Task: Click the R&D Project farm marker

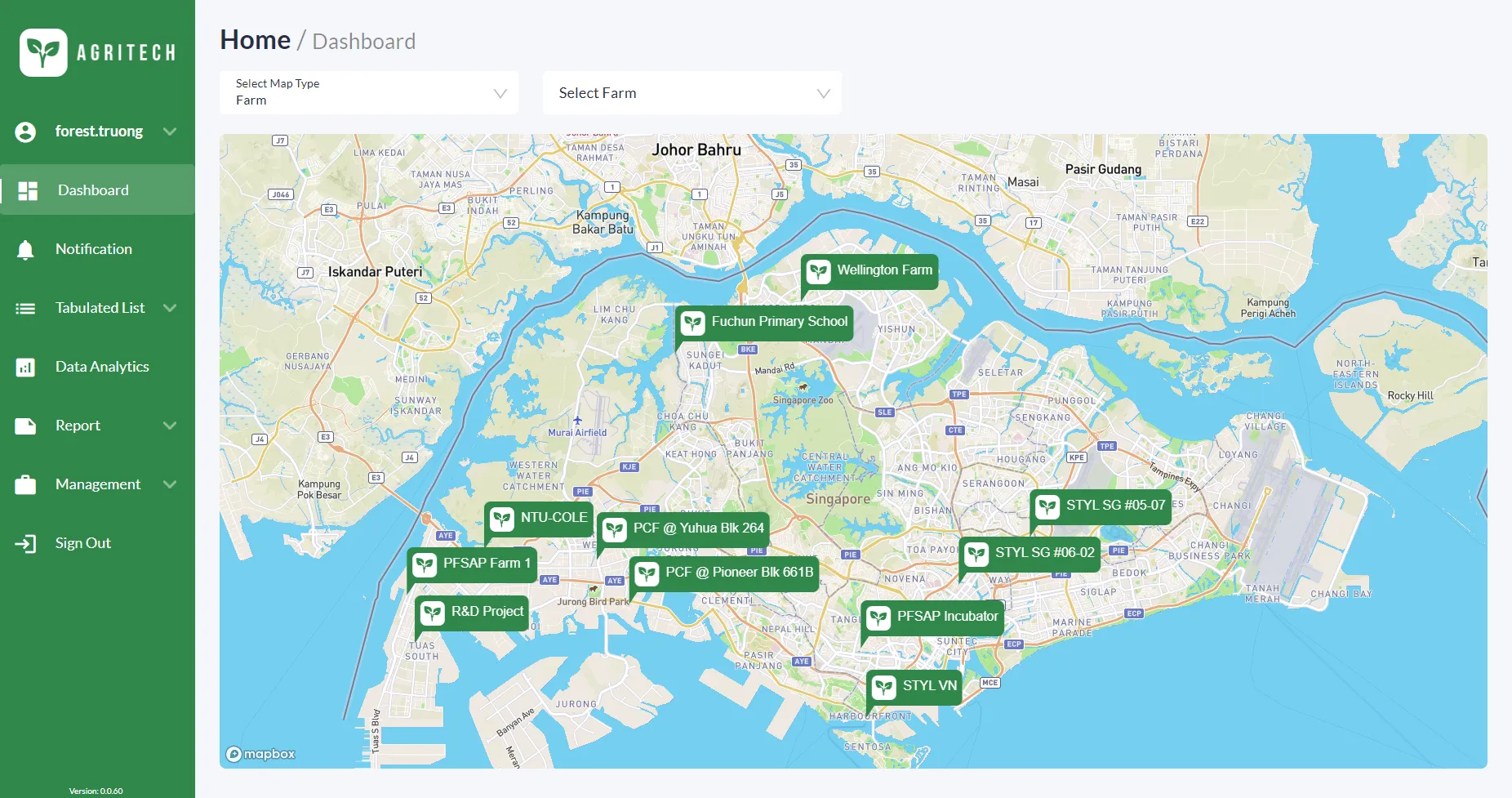Action: [x=472, y=613]
